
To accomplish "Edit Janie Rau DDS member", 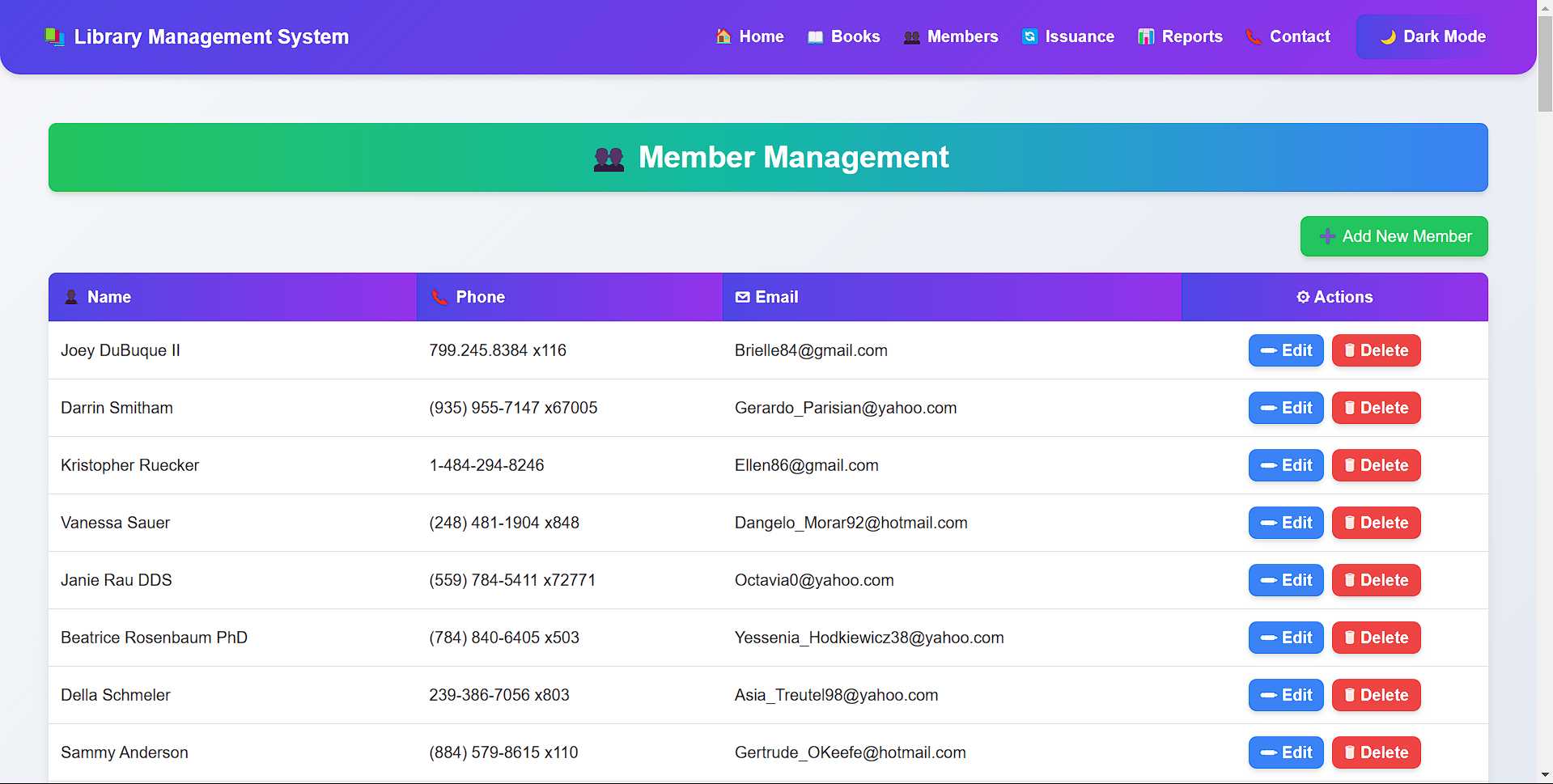I will 1286,580.
